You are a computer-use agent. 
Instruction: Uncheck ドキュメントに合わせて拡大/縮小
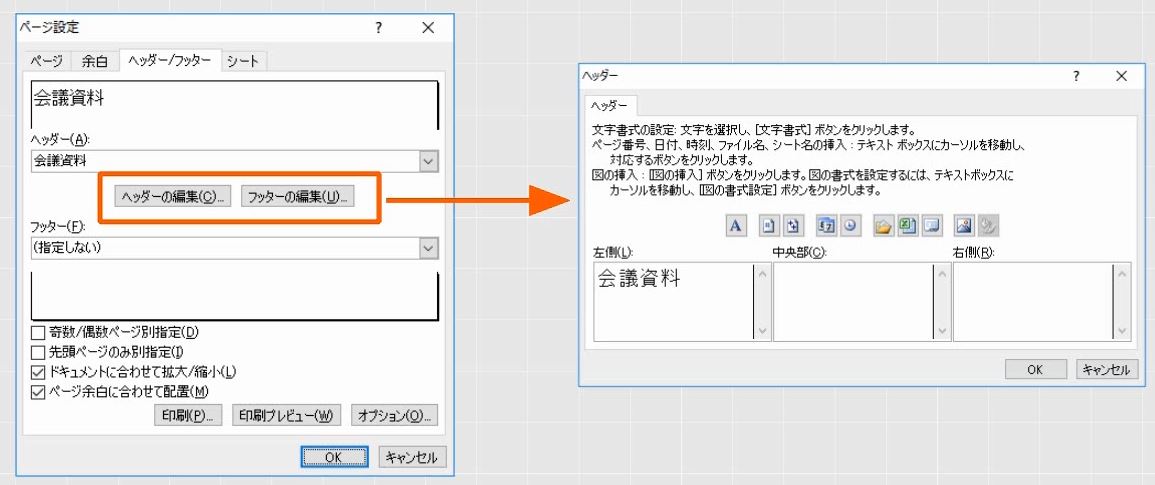[x=38, y=372]
